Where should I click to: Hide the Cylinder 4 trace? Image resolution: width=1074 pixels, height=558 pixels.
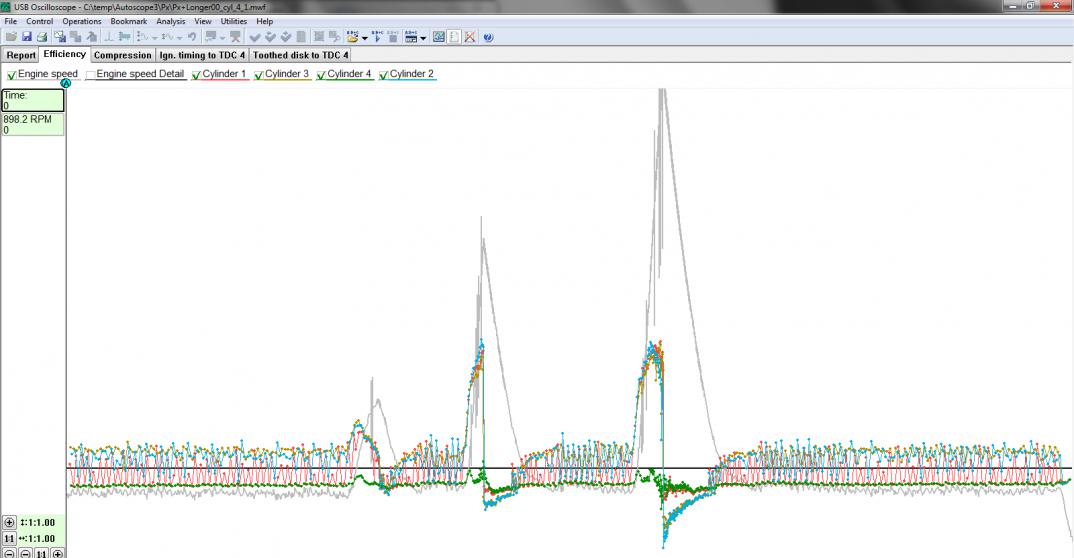322,75
